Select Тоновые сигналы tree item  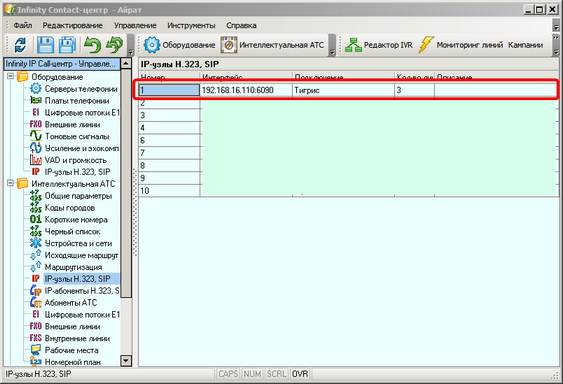click(x=77, y=137)
